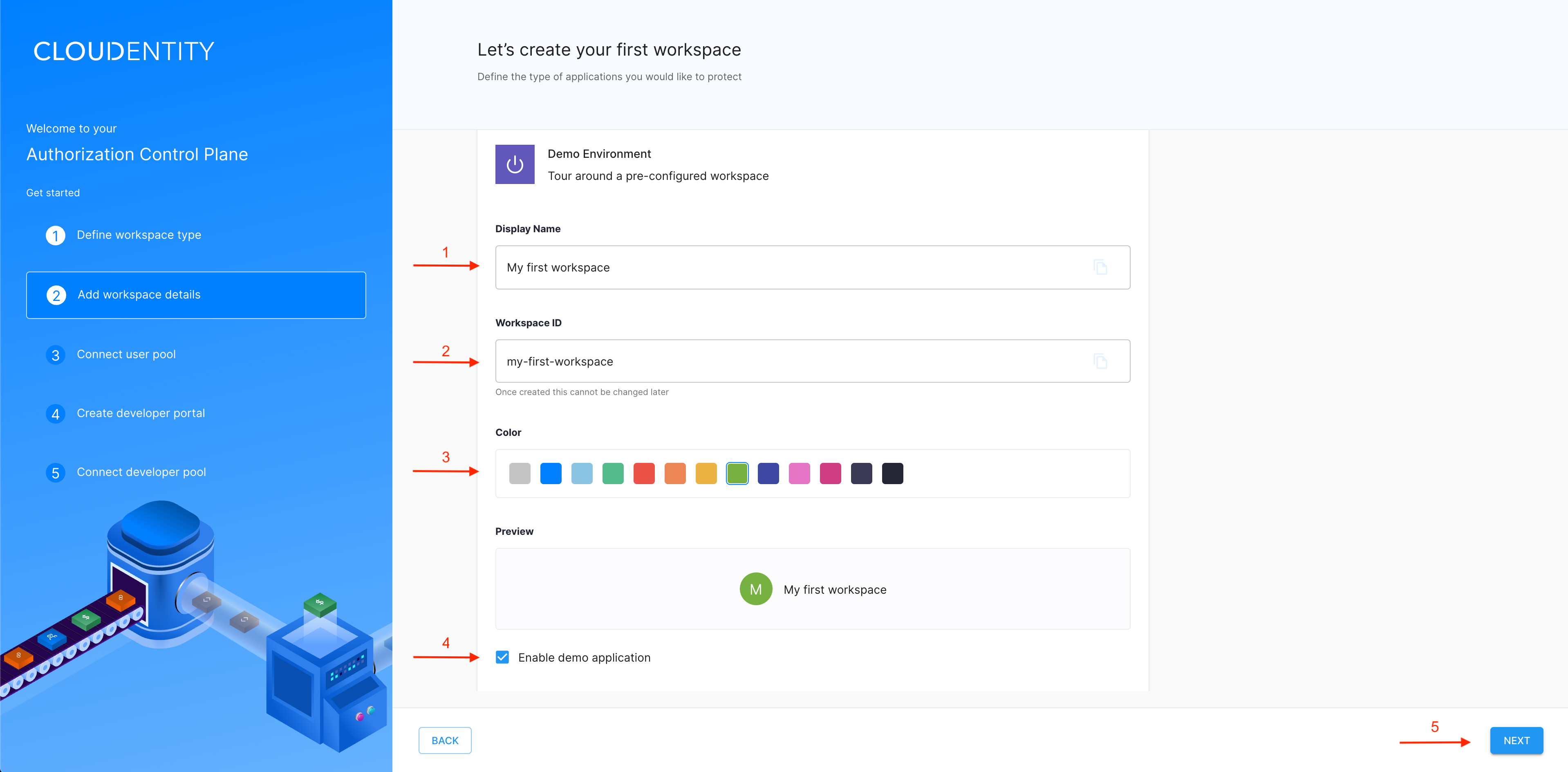
Task: Pick the orange color swatch
Action: click(675, 473)
